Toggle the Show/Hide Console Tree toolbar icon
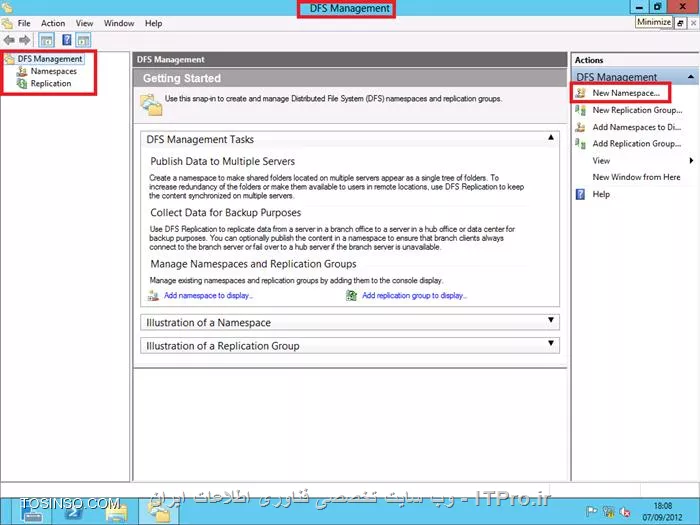Image resolution: width=700 pixels, height=525 pixels. 46,40
